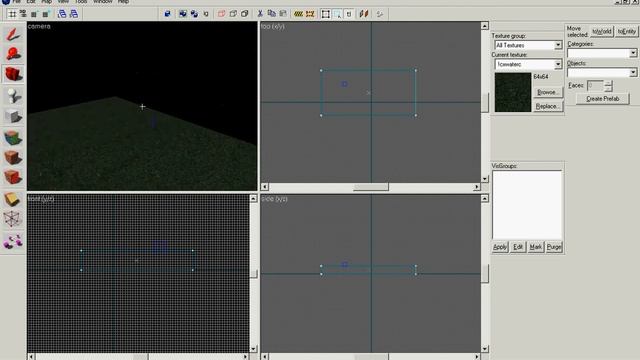Open the Window menu
Image resolution: width=640 pixels, height=360 pixels.
click(x=102, y=2)
